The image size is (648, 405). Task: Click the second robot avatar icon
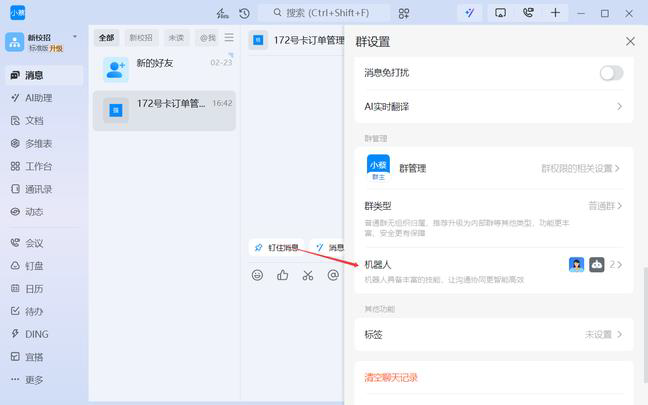[x=596, y=264]
